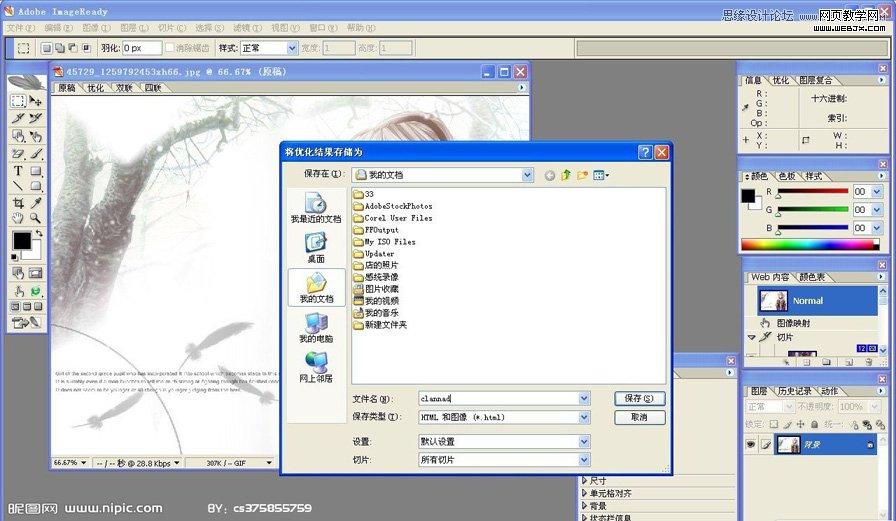Open the view menu icon in save dialog
896x521 pixels.
tap(601, 175)
